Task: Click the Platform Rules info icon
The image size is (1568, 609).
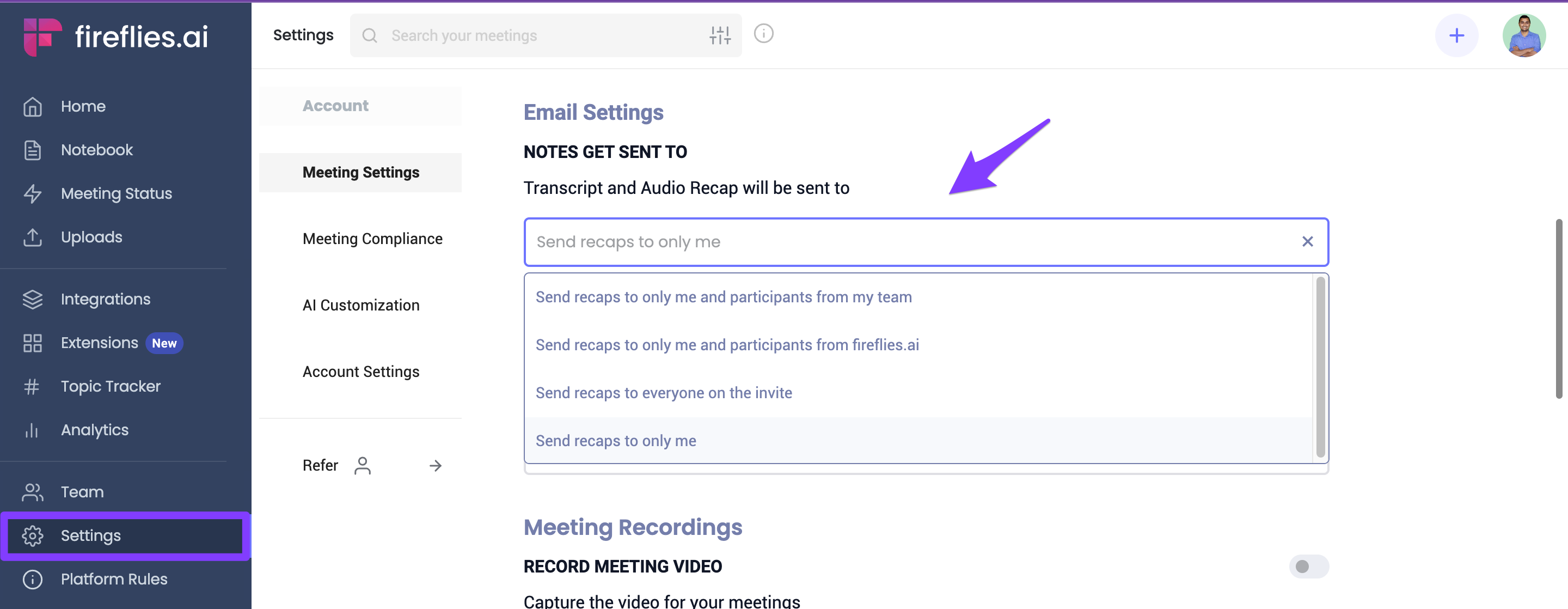Action: [x=32, y=579]
